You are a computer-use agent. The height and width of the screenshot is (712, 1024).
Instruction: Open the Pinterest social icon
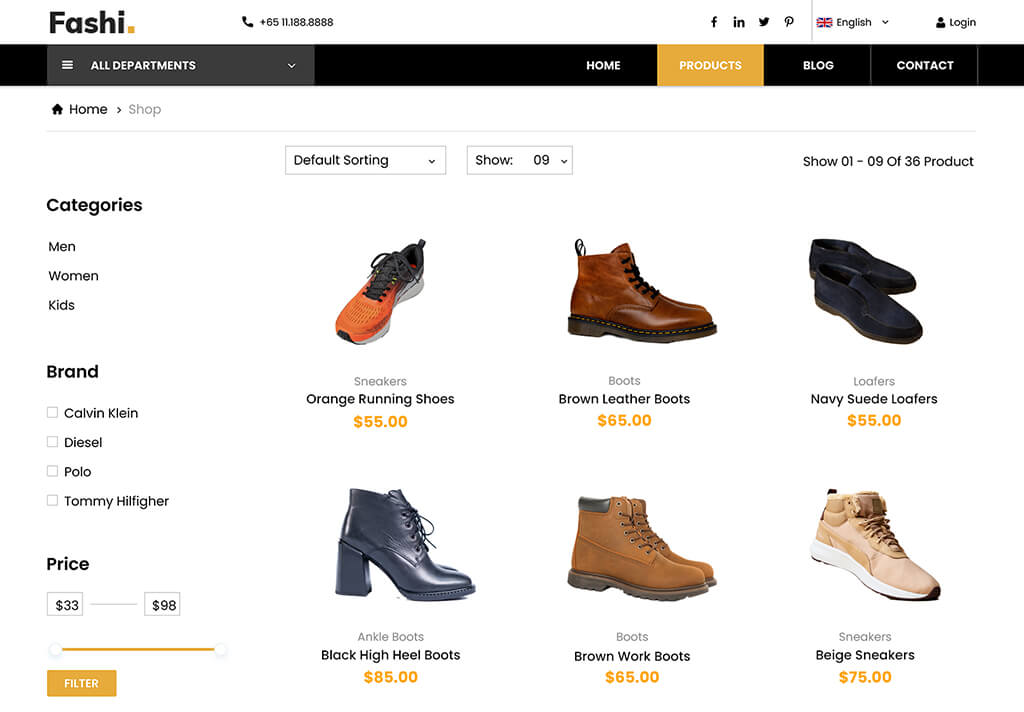[789, 22]
